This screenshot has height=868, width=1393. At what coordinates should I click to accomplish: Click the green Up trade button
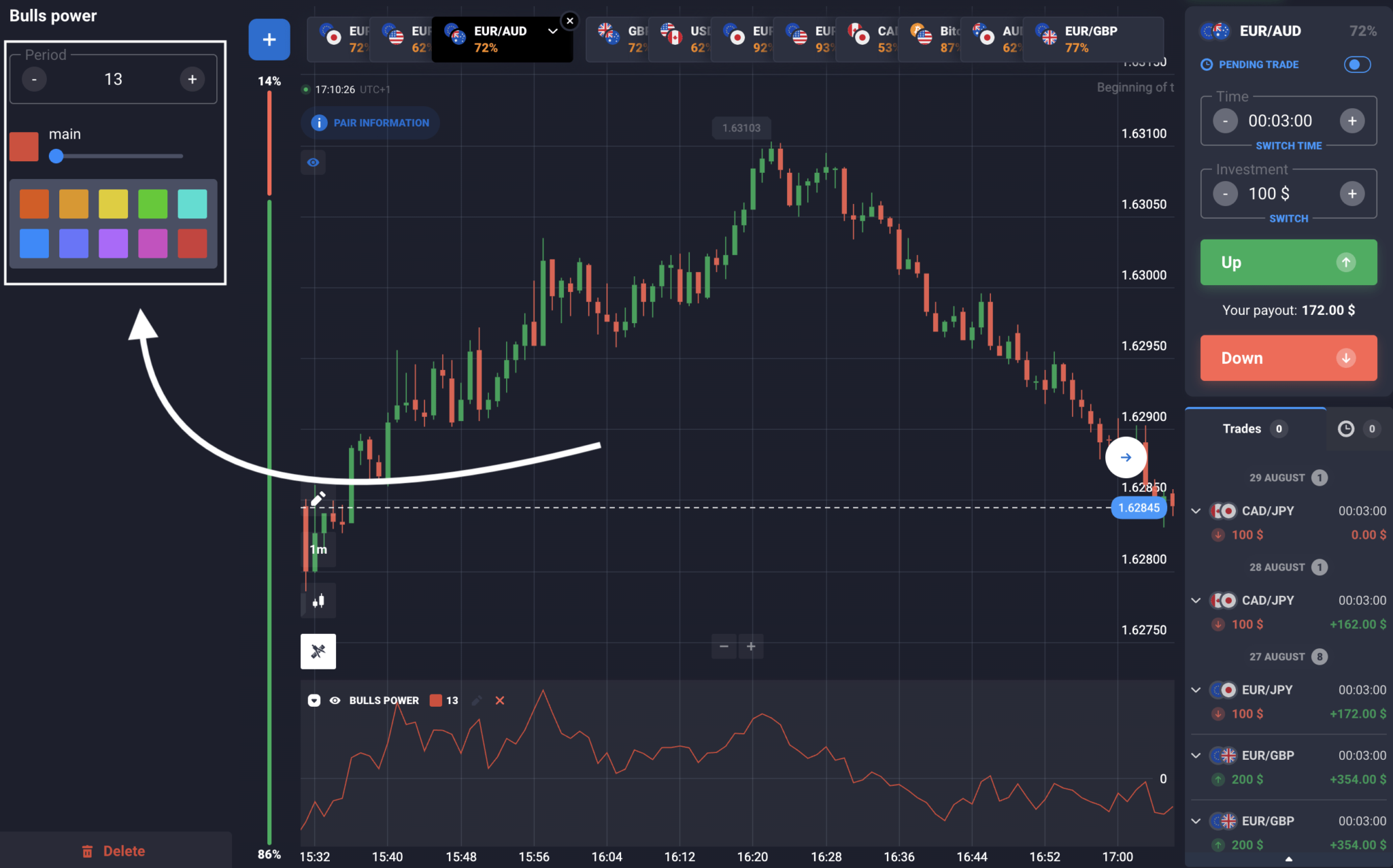point(1288,263)
